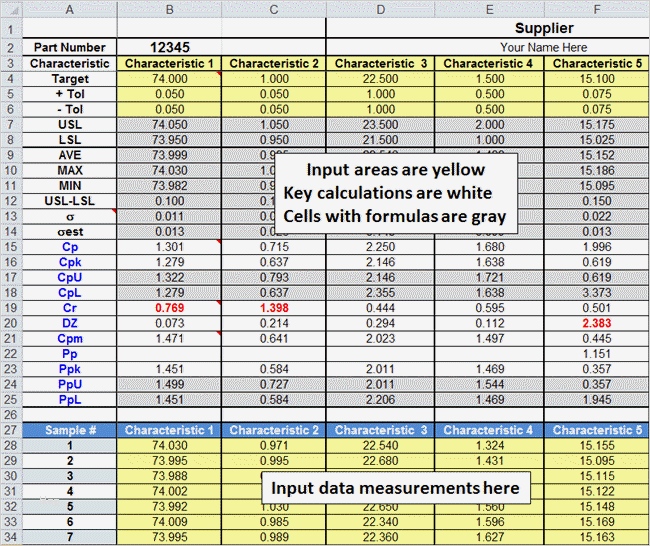Click MIN value 73.982
This screenshot has width=650, height=546.
point(170,186)
